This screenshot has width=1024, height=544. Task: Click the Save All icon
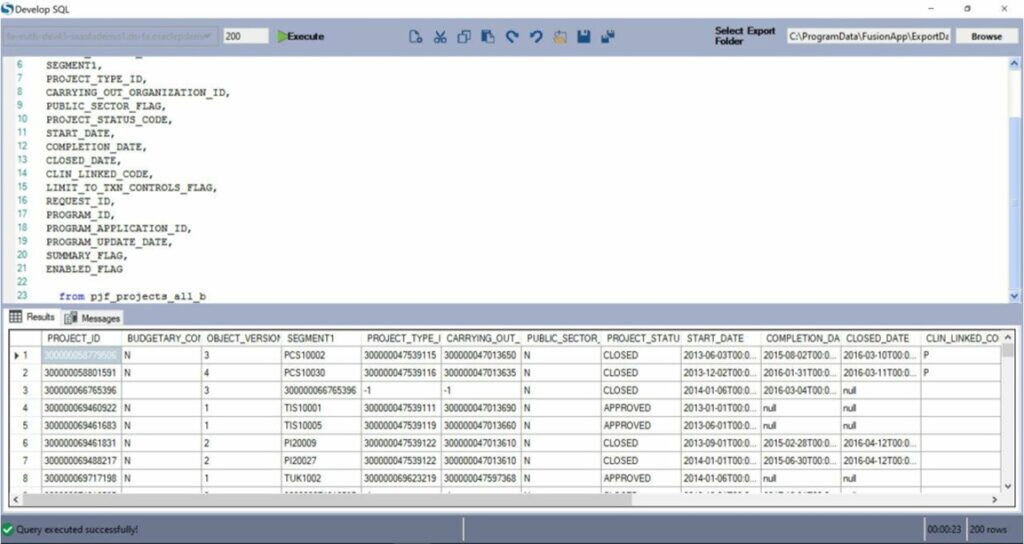608,37
